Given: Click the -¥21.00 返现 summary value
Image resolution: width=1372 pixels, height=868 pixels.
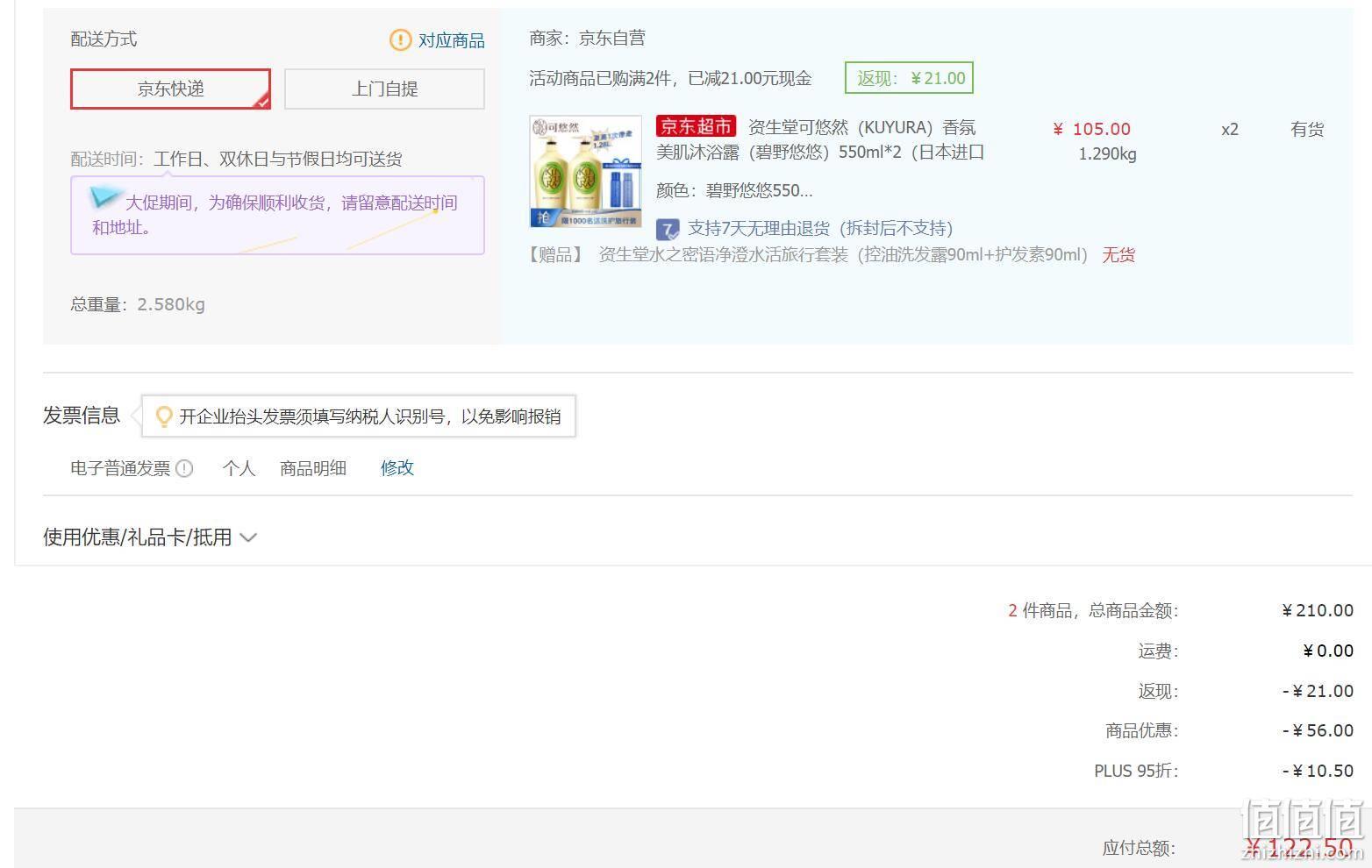Looking at the screenshot, I should pyautogui.click(x=1318, y=691).
